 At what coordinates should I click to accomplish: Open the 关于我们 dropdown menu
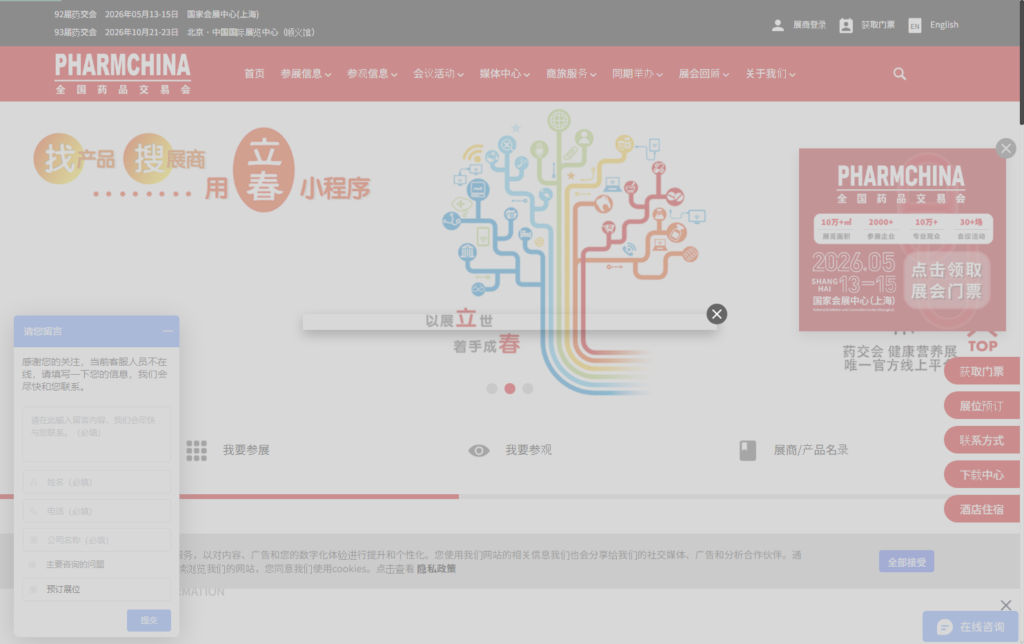coord(770,74)
